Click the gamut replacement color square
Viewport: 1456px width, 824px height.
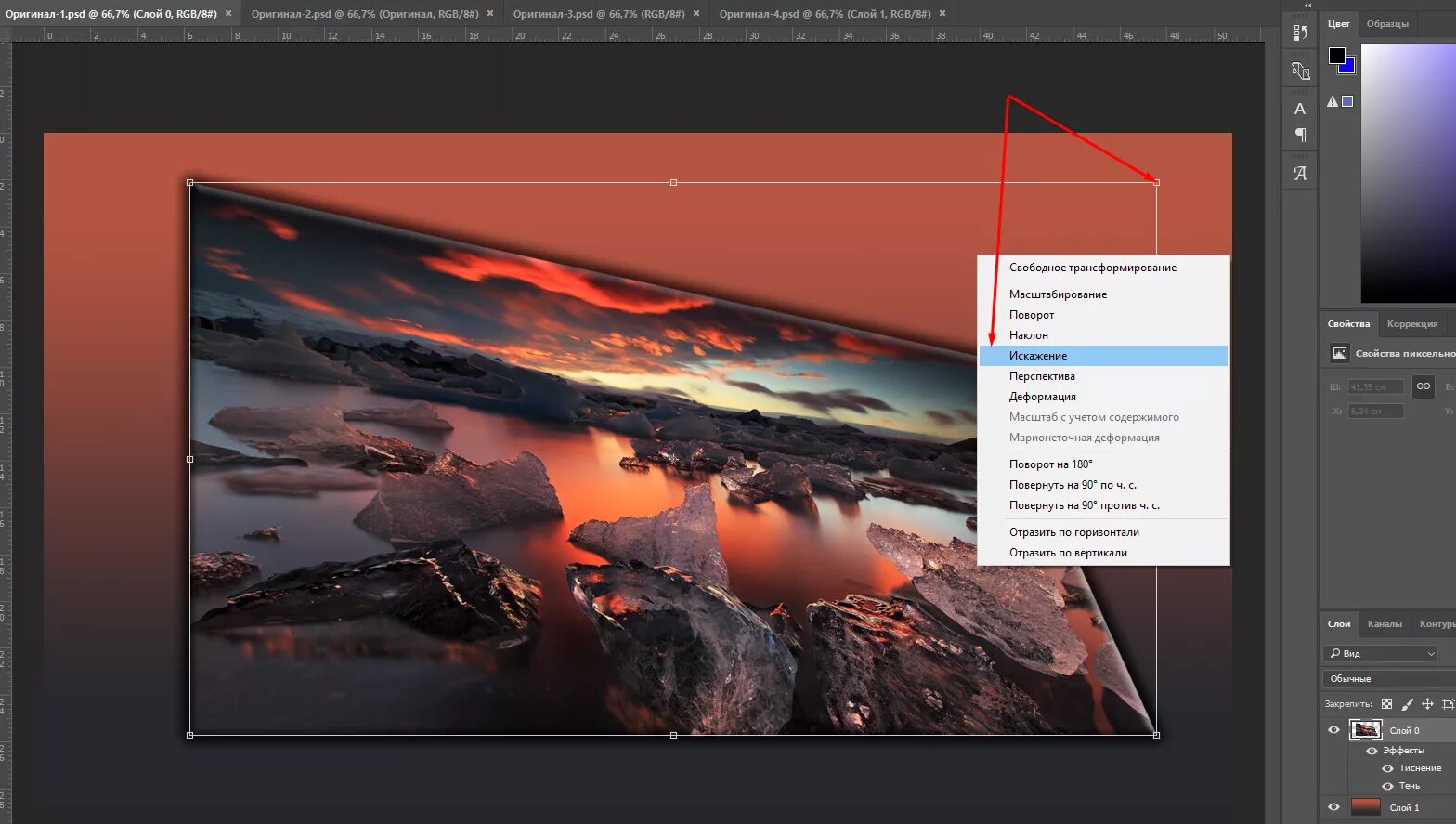point(1347,101)
